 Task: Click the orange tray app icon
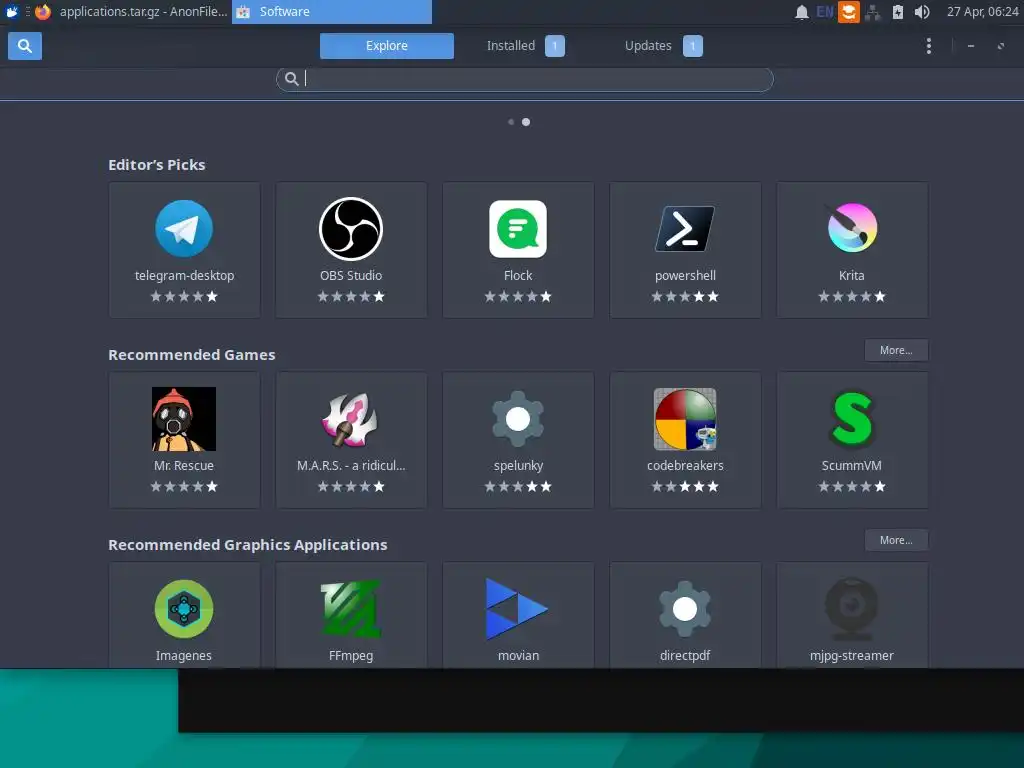coord(848,12)
